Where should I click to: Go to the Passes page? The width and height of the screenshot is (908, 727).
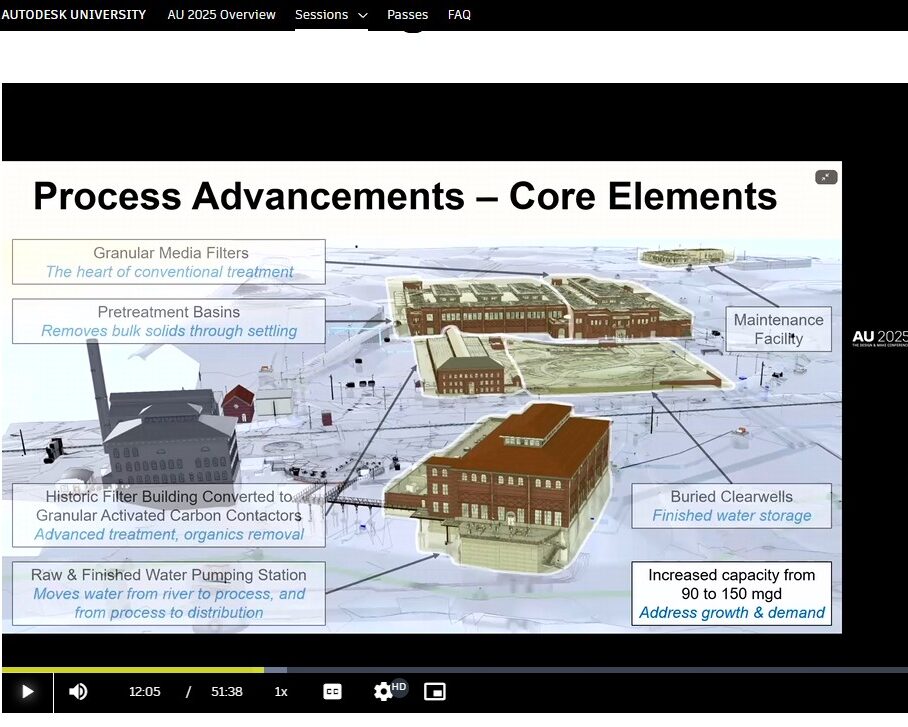point(407,15)
